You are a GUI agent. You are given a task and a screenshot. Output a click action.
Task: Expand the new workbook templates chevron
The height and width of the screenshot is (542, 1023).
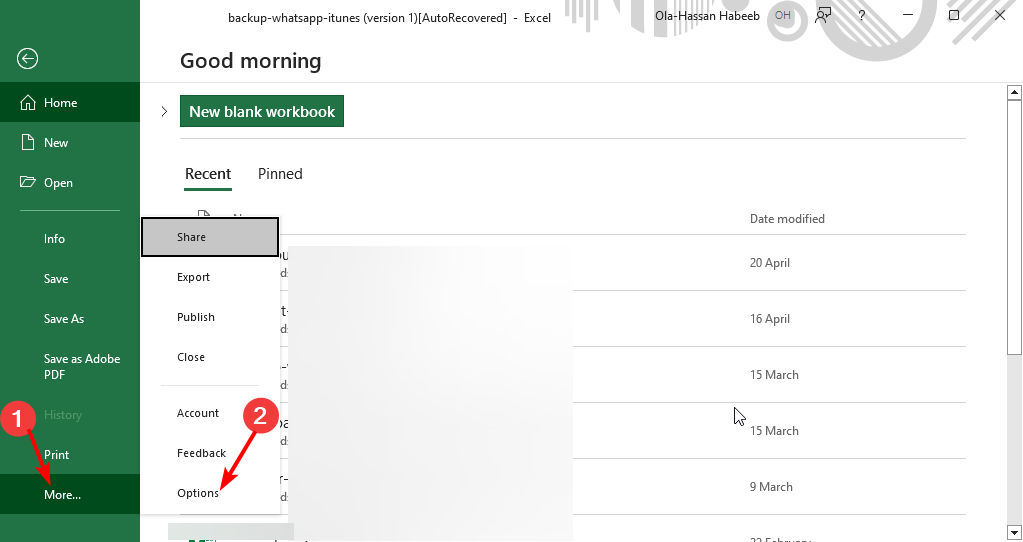[164, 112]
